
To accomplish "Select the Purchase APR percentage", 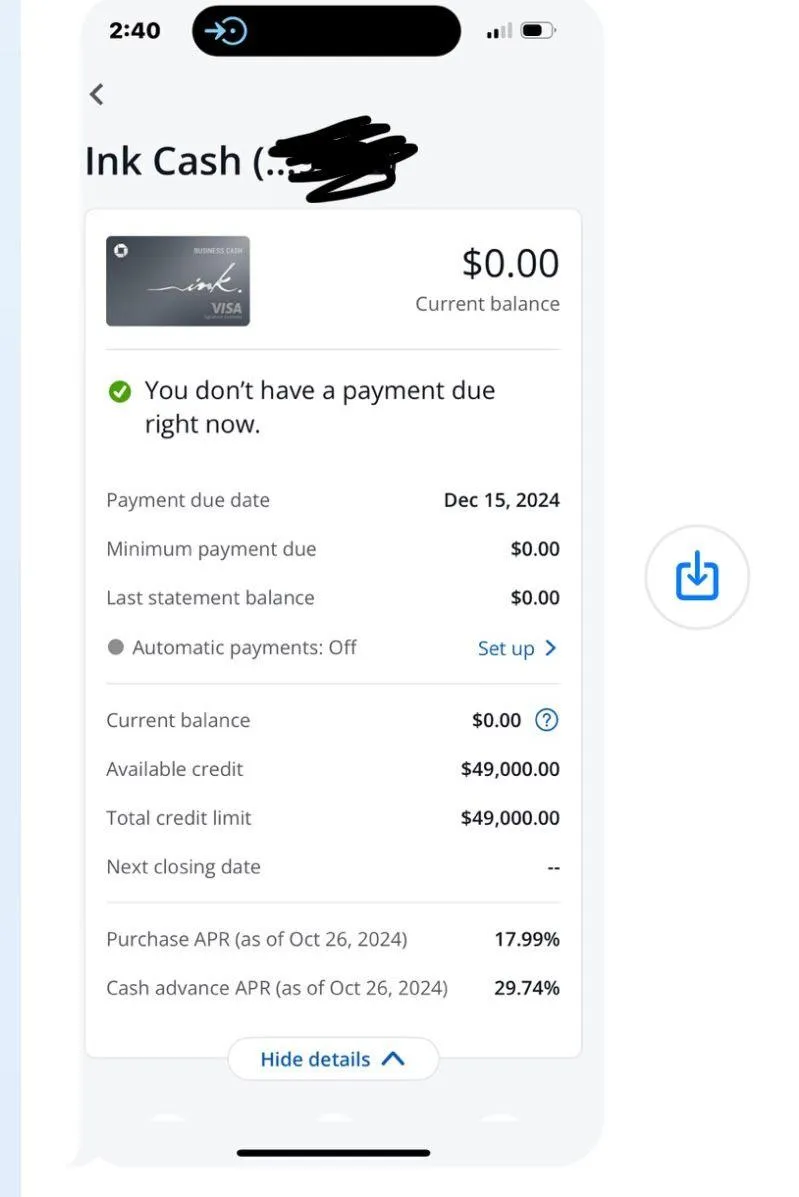I will coord(527,939).
